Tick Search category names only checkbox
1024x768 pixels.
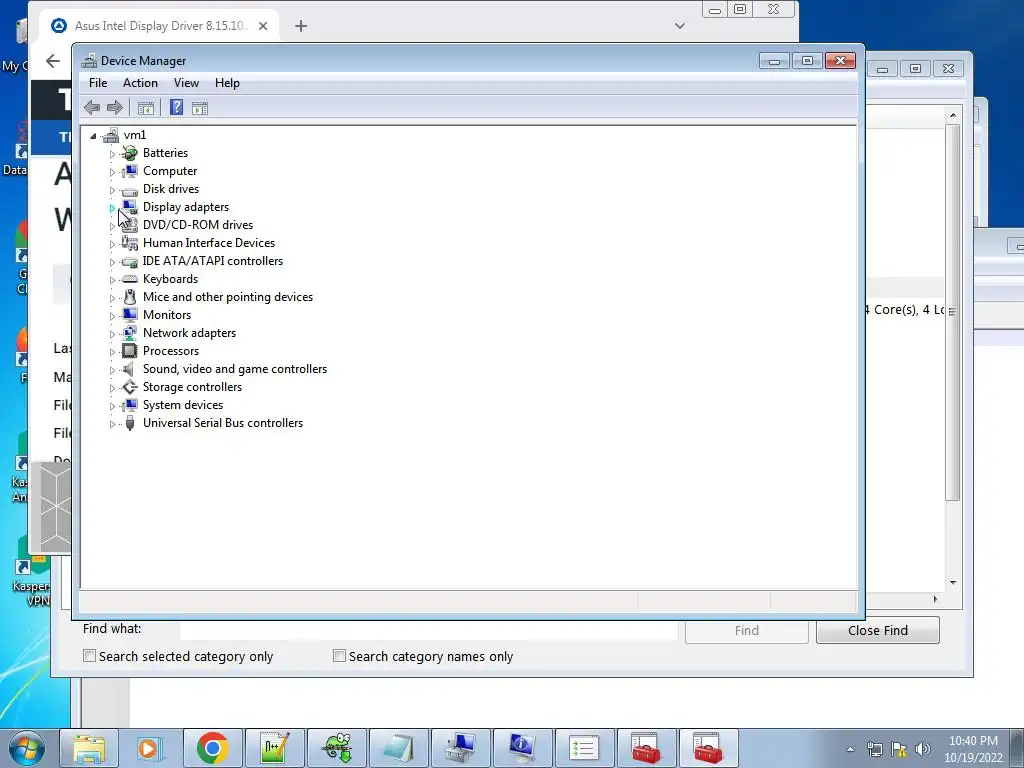pyautogui.click(x=339, y=656)
